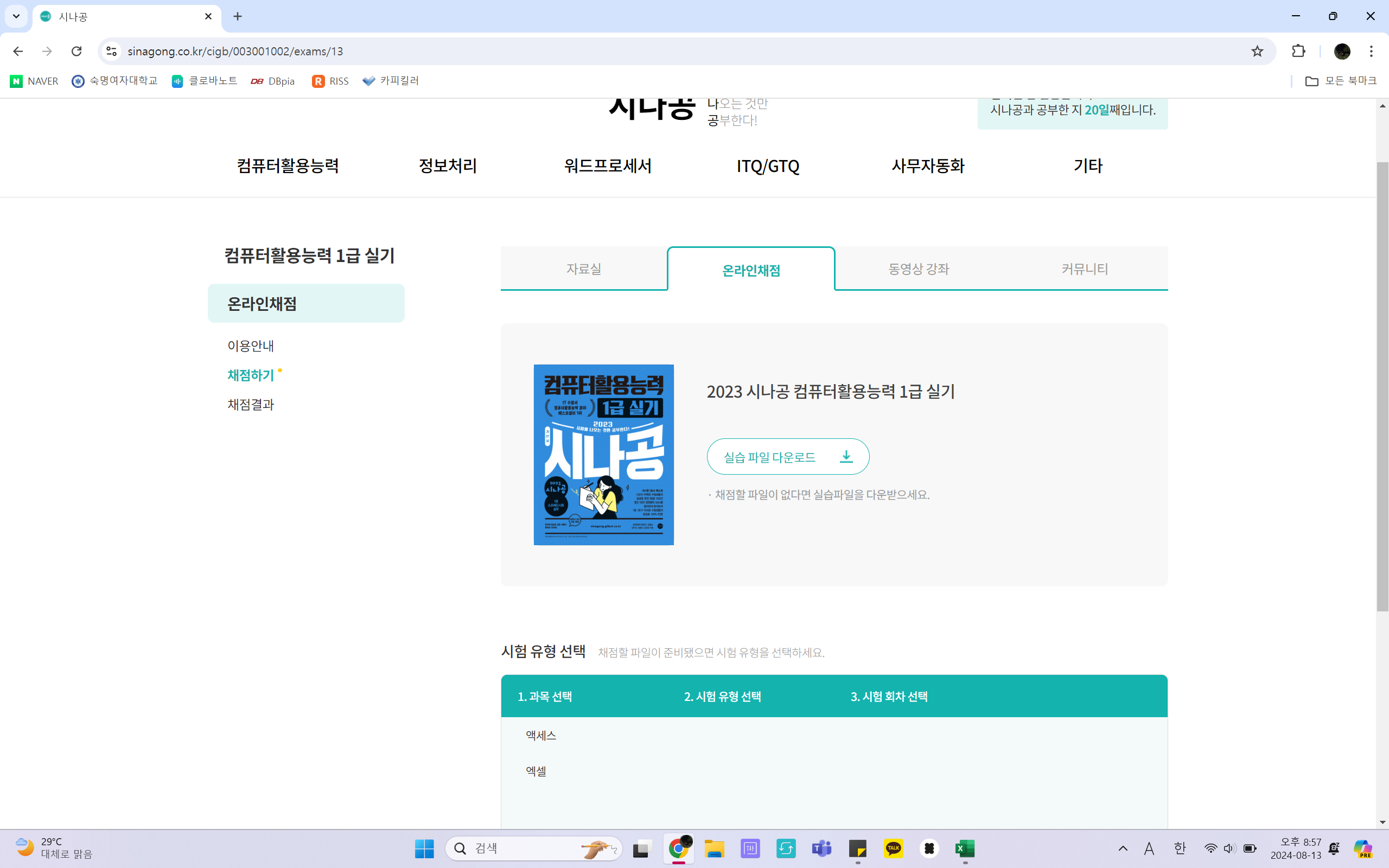
Task: Bookmark this page with the star icon
Action: pos(1257,51)
